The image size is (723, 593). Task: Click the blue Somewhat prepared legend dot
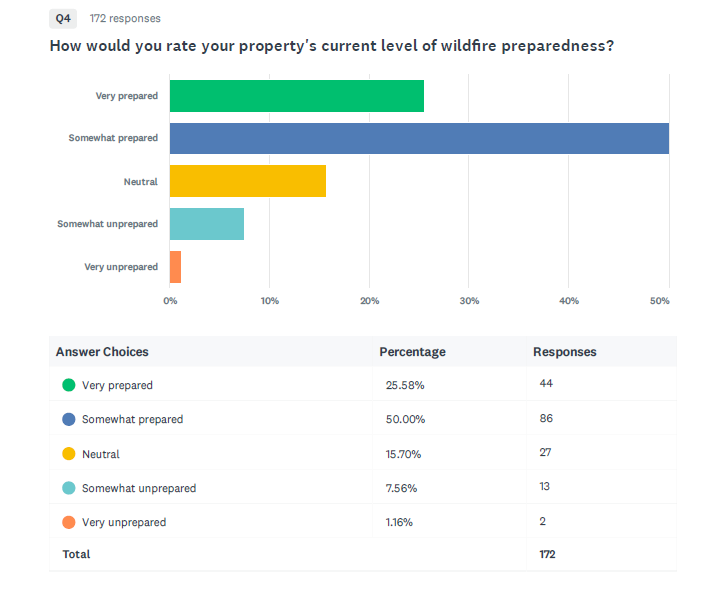pyautogui.click(x=69, y=419)
